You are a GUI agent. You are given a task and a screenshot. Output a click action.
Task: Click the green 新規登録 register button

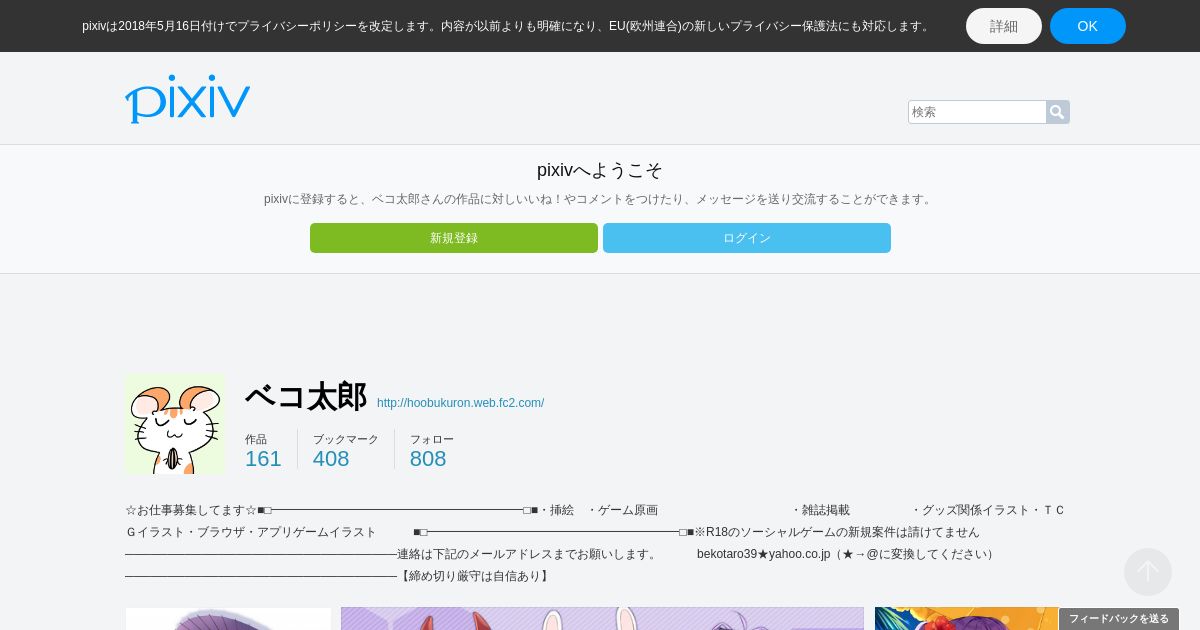454,238
